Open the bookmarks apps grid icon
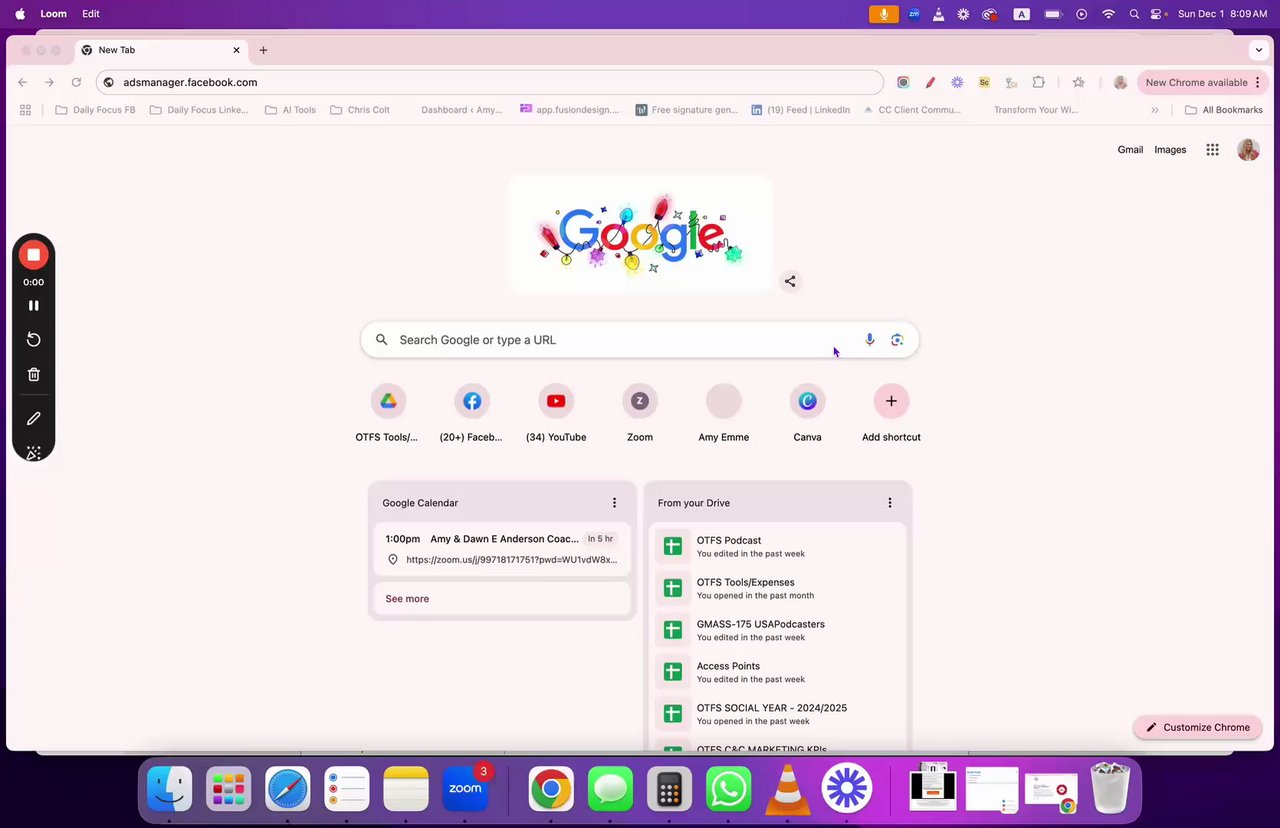The height and width of the screenshot is (828, 1280). coord(26,110)
